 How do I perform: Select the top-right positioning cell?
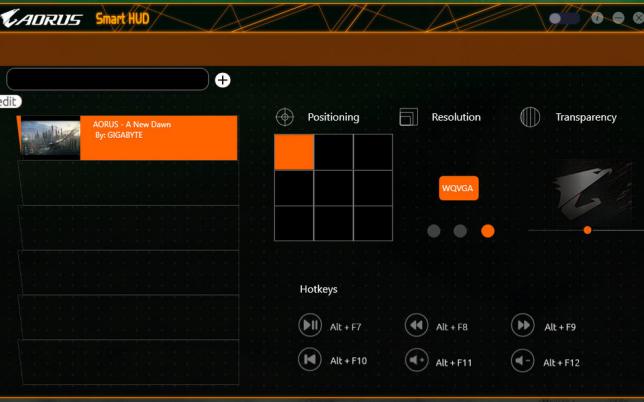[373, 152]
